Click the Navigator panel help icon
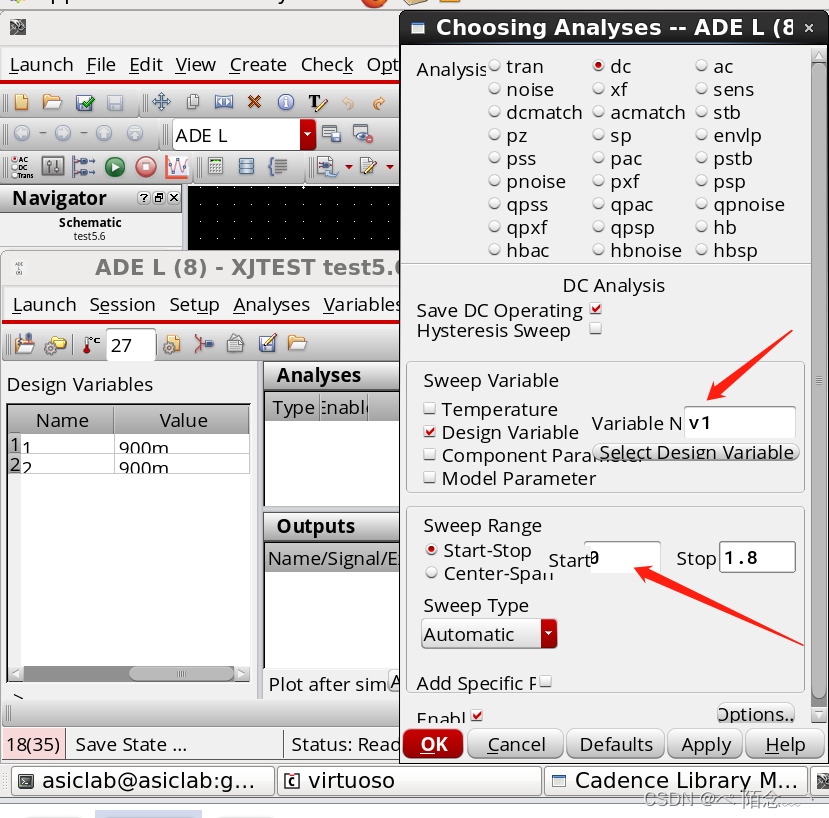 [144, 198]
